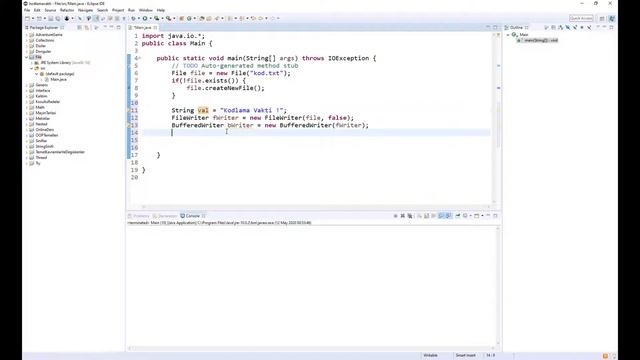Viewport: 640px width, 360px height.
Task: Open the File menu
Action: pyautogui.click(x=27, y=10)
